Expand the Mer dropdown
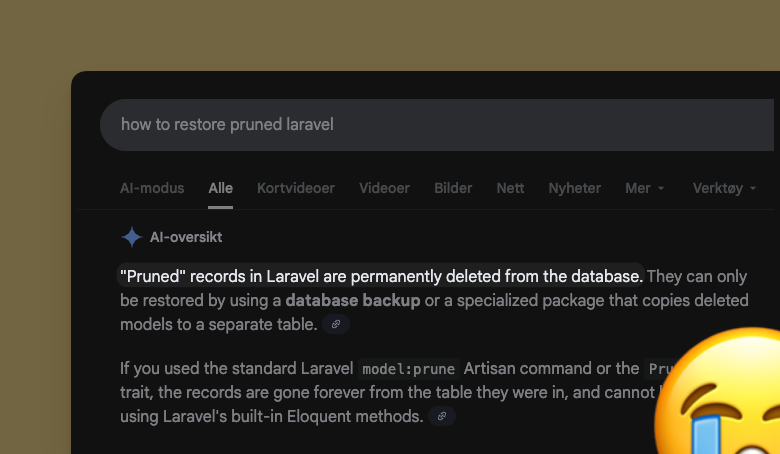780x454 pixels. (644, 188)
